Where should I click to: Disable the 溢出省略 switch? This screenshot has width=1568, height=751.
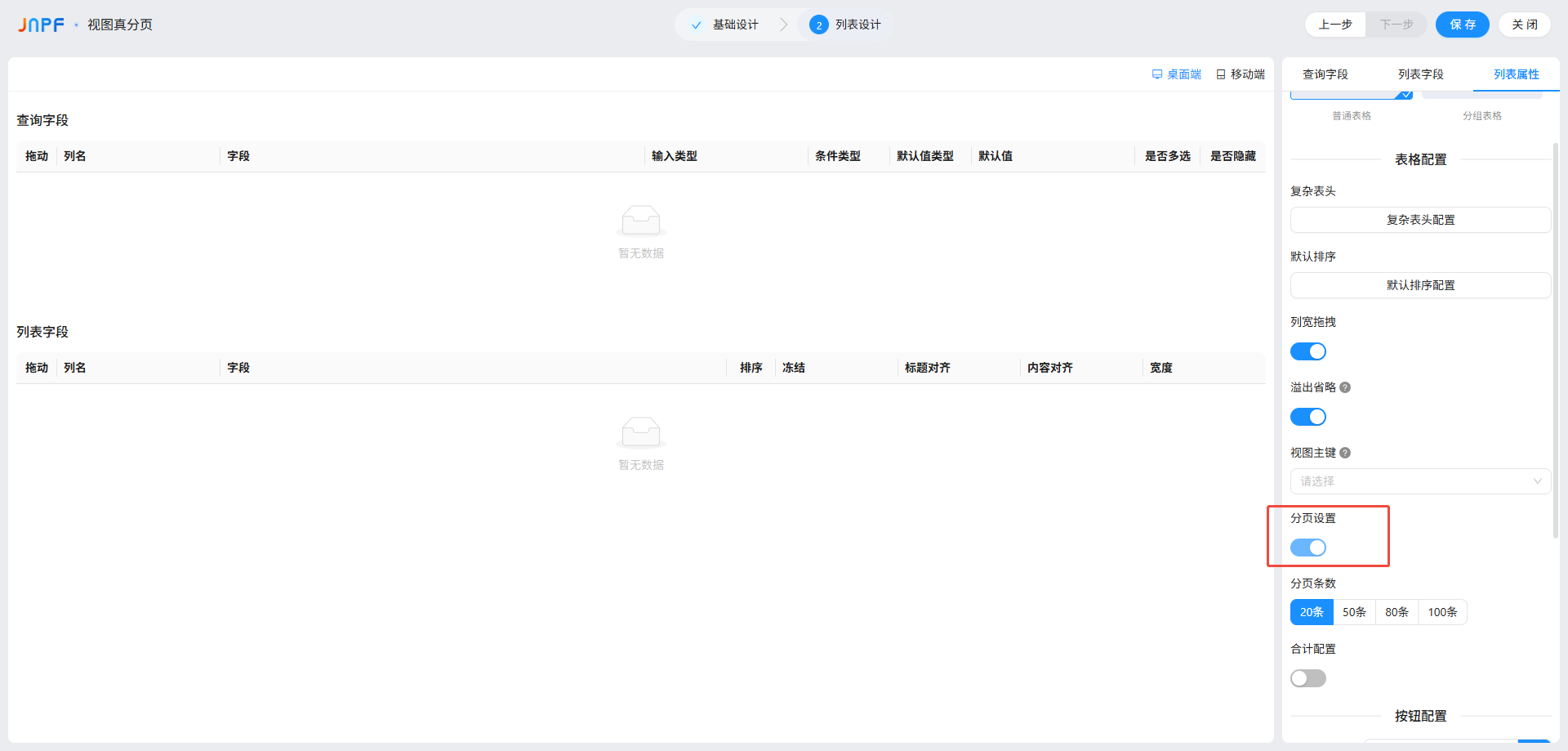click(1307, 417)
